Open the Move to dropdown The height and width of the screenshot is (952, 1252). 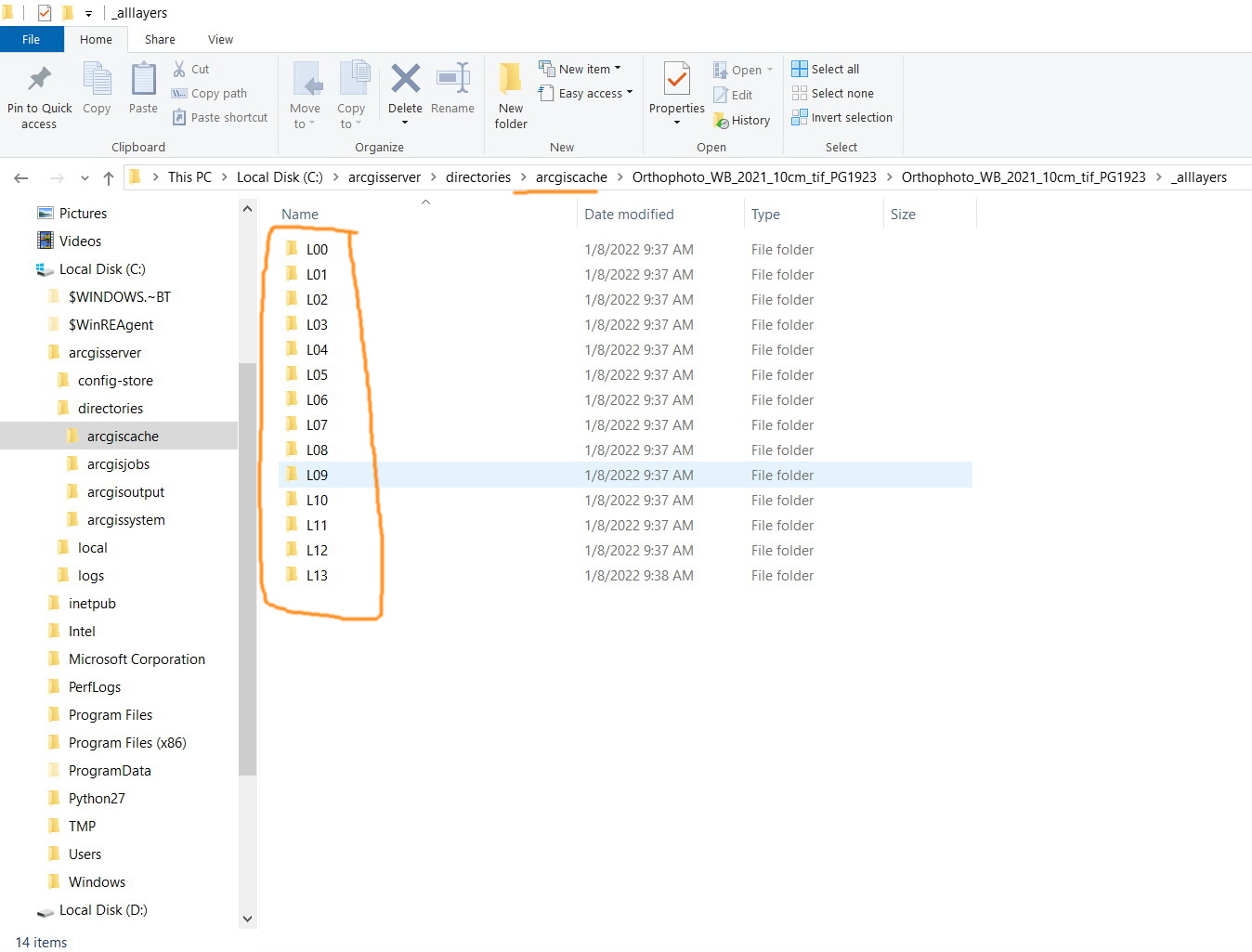305,96
